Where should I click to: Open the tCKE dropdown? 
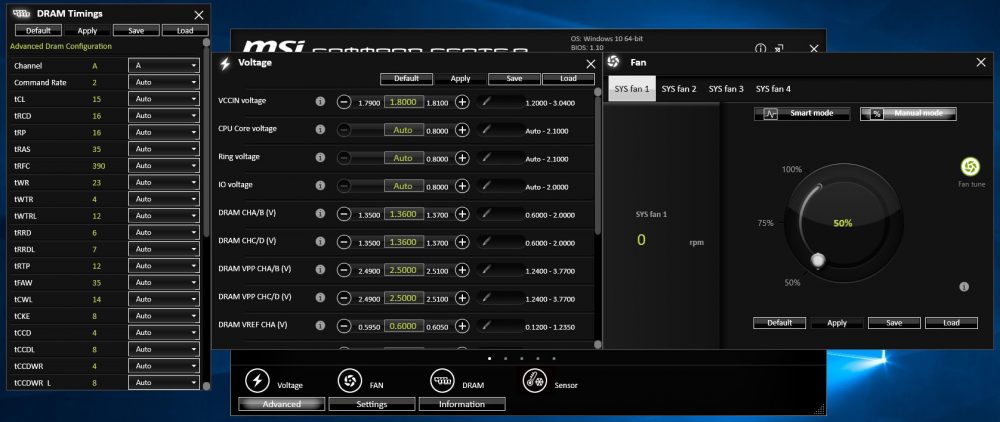(x=164, y=316)
